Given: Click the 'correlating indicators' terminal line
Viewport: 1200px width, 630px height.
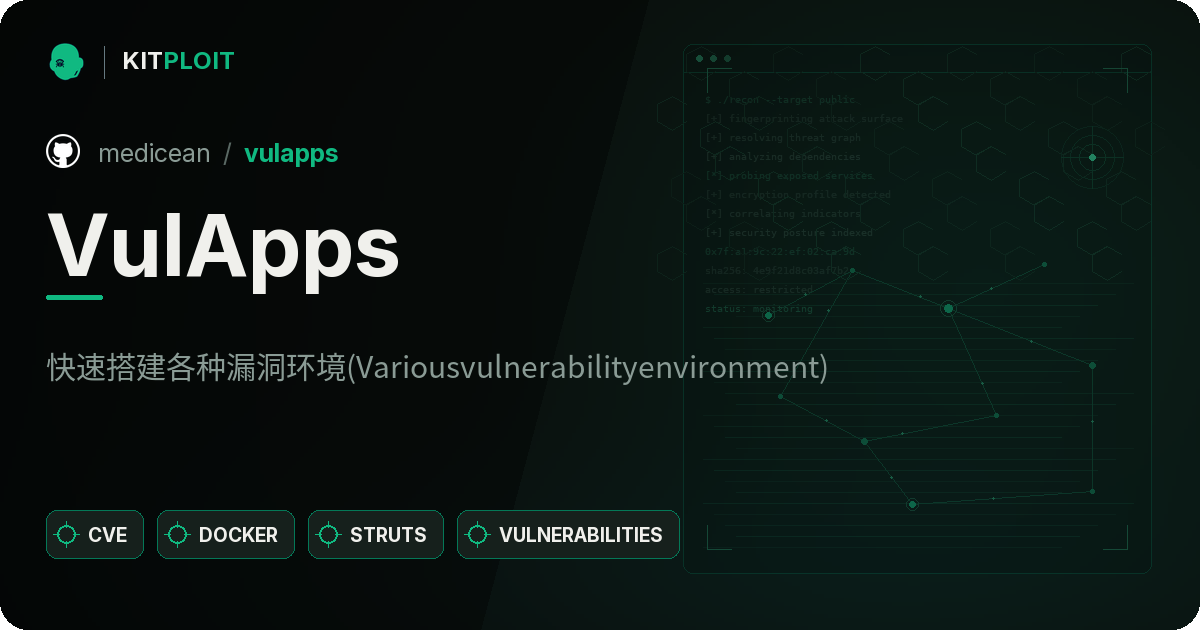Looking at the screenshot, I should 782,214.
